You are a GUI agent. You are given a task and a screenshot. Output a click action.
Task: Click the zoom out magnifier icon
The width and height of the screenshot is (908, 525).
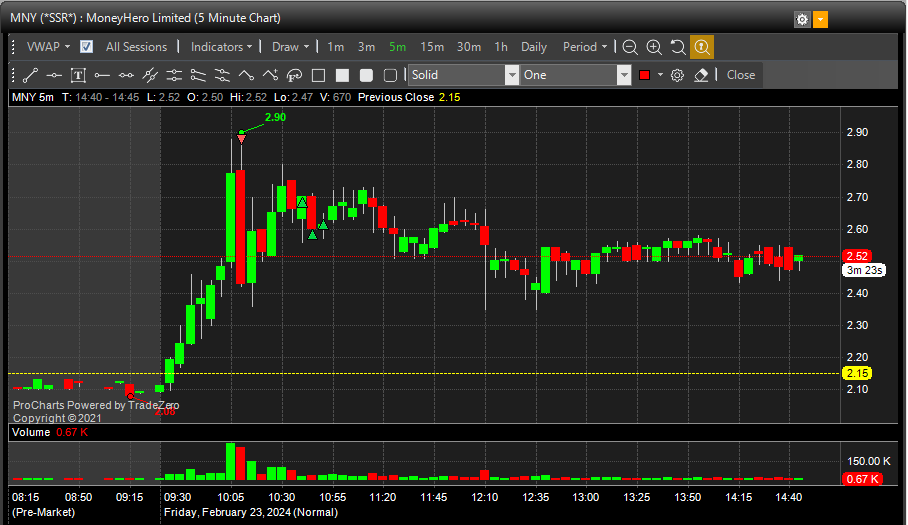pos(630,47)
